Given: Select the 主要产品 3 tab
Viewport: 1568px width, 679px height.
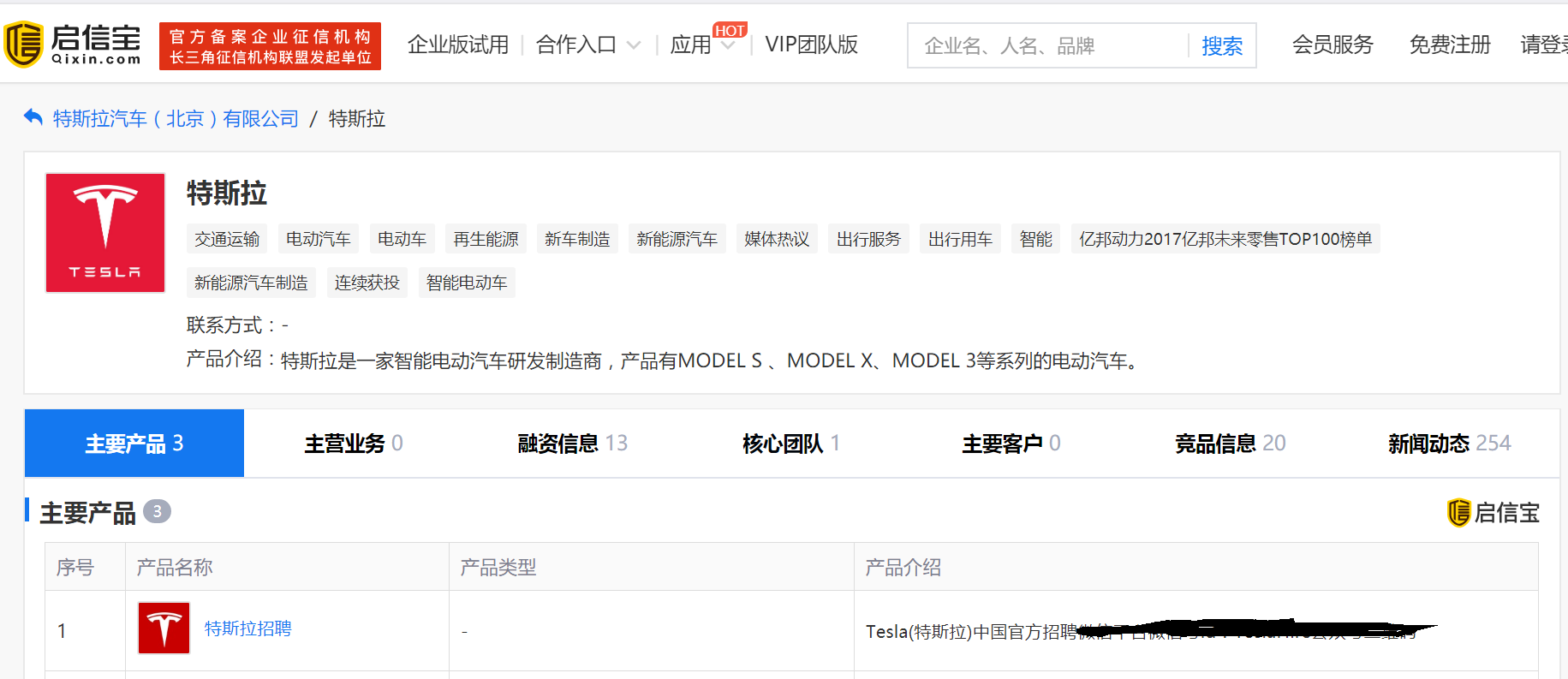Looking at the screenshot, I should point(134,443).
